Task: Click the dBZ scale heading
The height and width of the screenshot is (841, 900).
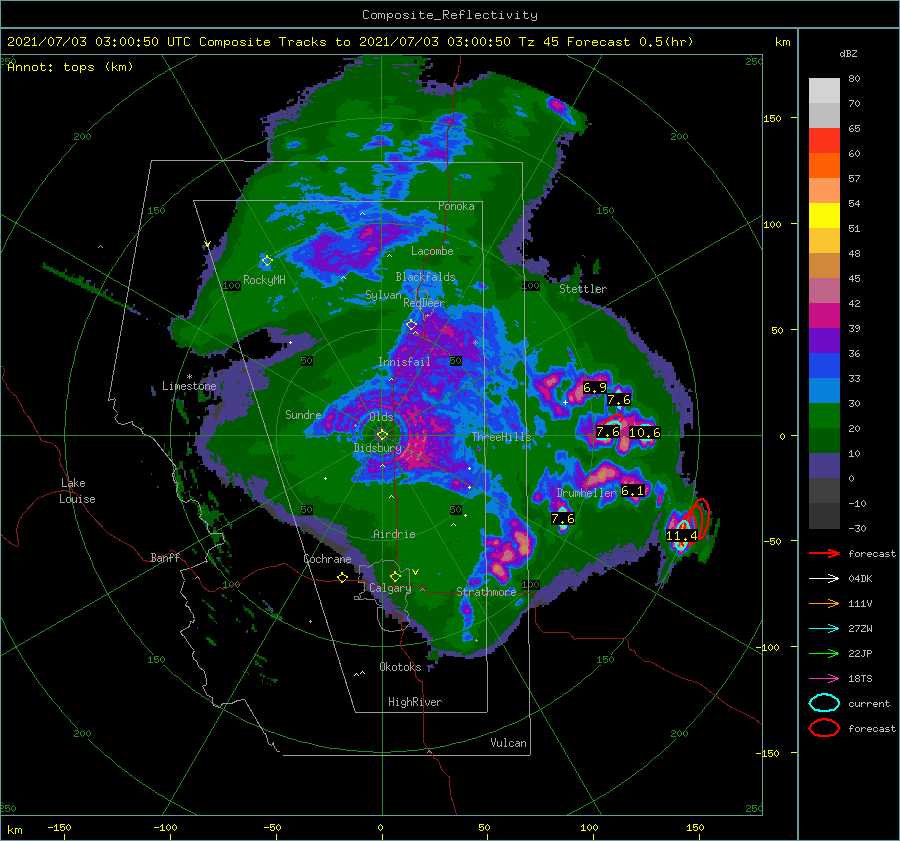Action: point(848,53)
